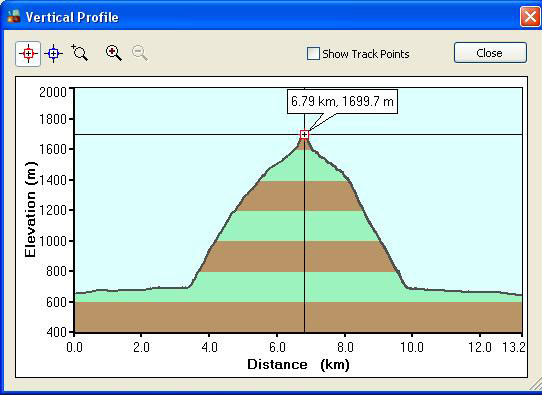Select the blue crosshair measure tool
The height and width of the screenshot is (395, 542).
[53, 54]
